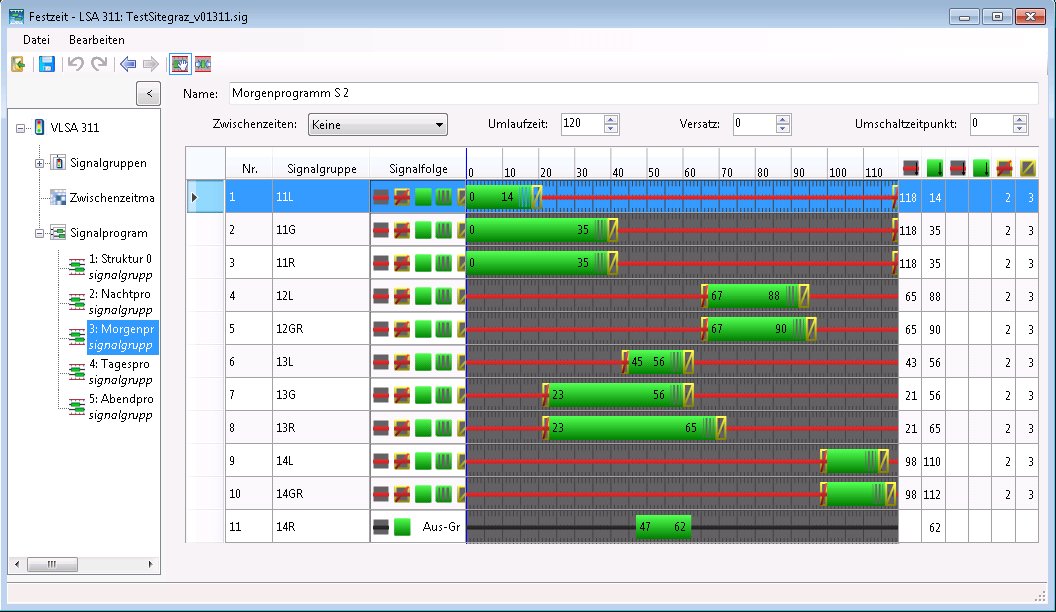Image resolution: width=1056 pixels, height=612 pixels.
Task: Click the green bar of signal group 14R
Action: (662, 527)
